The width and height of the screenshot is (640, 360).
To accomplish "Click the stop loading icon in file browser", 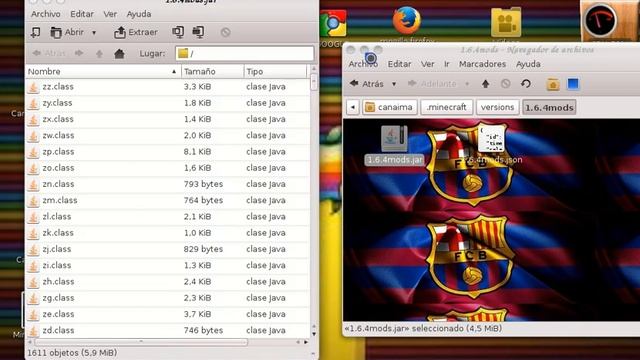I will (505, 84).
